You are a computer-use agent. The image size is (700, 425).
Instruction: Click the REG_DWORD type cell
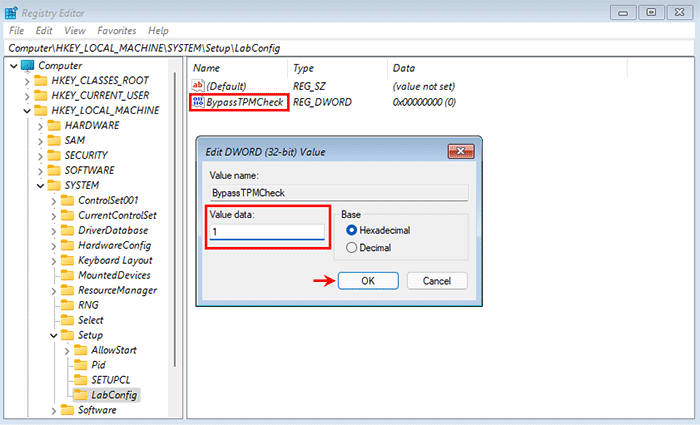(322, 102)
